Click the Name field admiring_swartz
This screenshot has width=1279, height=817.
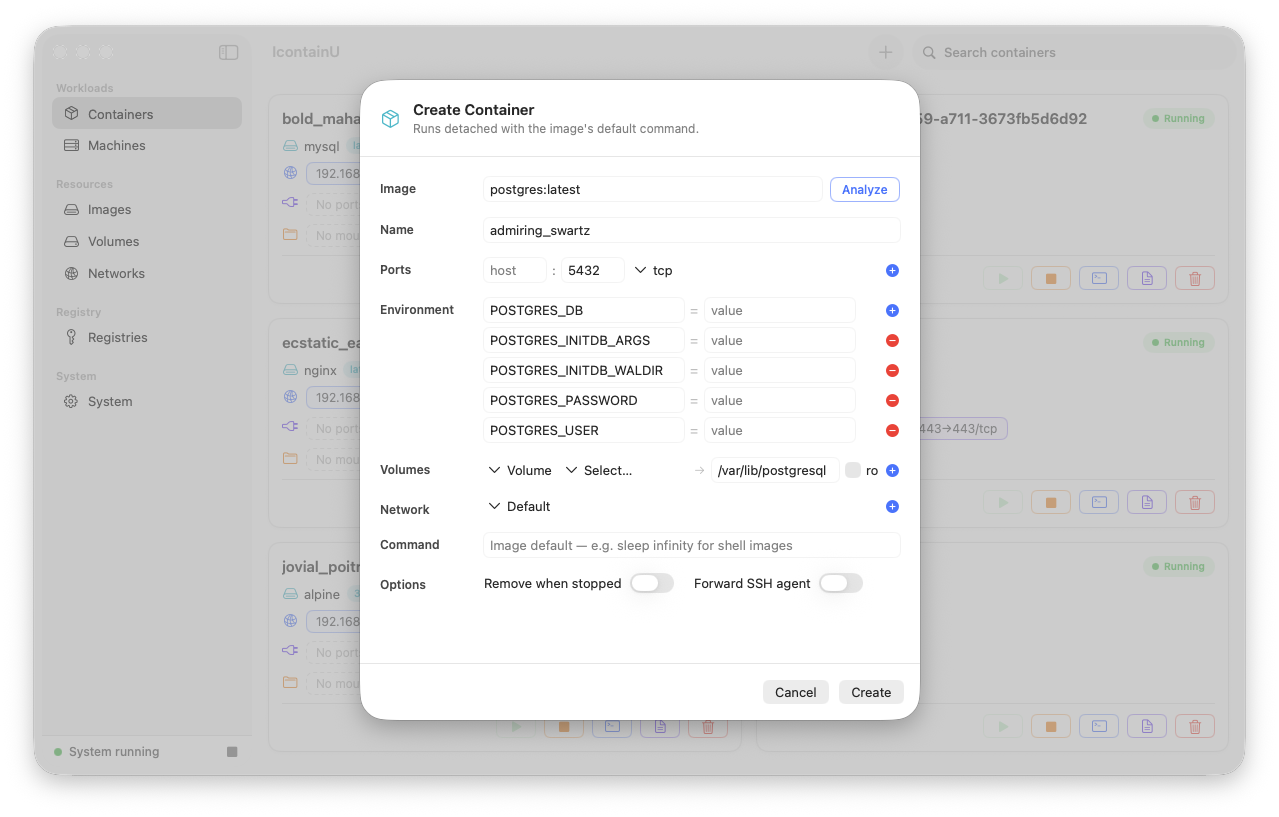(692, 230)
